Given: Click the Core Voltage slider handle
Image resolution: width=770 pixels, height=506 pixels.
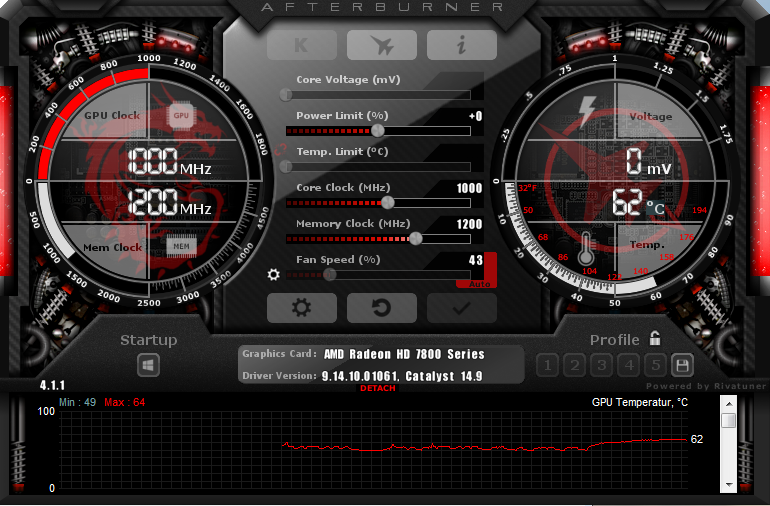Looking at the screenshot, I should tap(286, 94).
